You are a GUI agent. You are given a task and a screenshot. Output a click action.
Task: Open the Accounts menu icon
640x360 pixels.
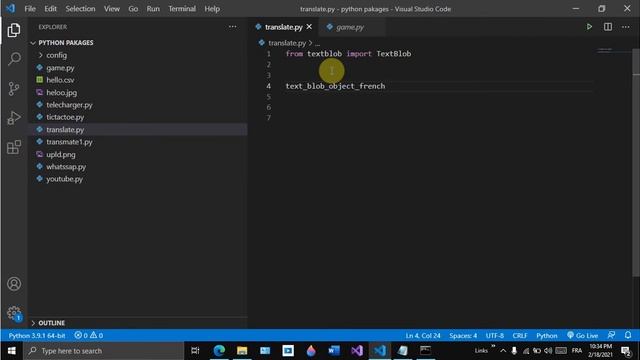click(14, 284)
